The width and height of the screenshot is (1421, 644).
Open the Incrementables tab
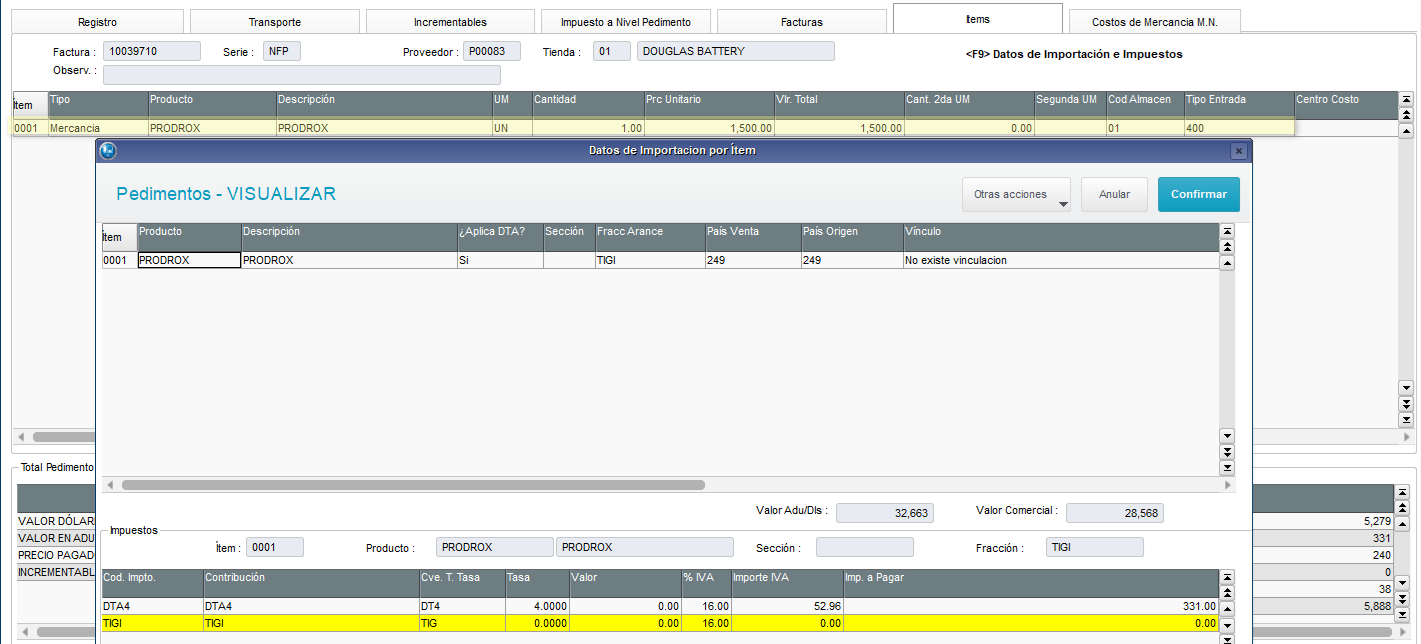coord(450,22)
